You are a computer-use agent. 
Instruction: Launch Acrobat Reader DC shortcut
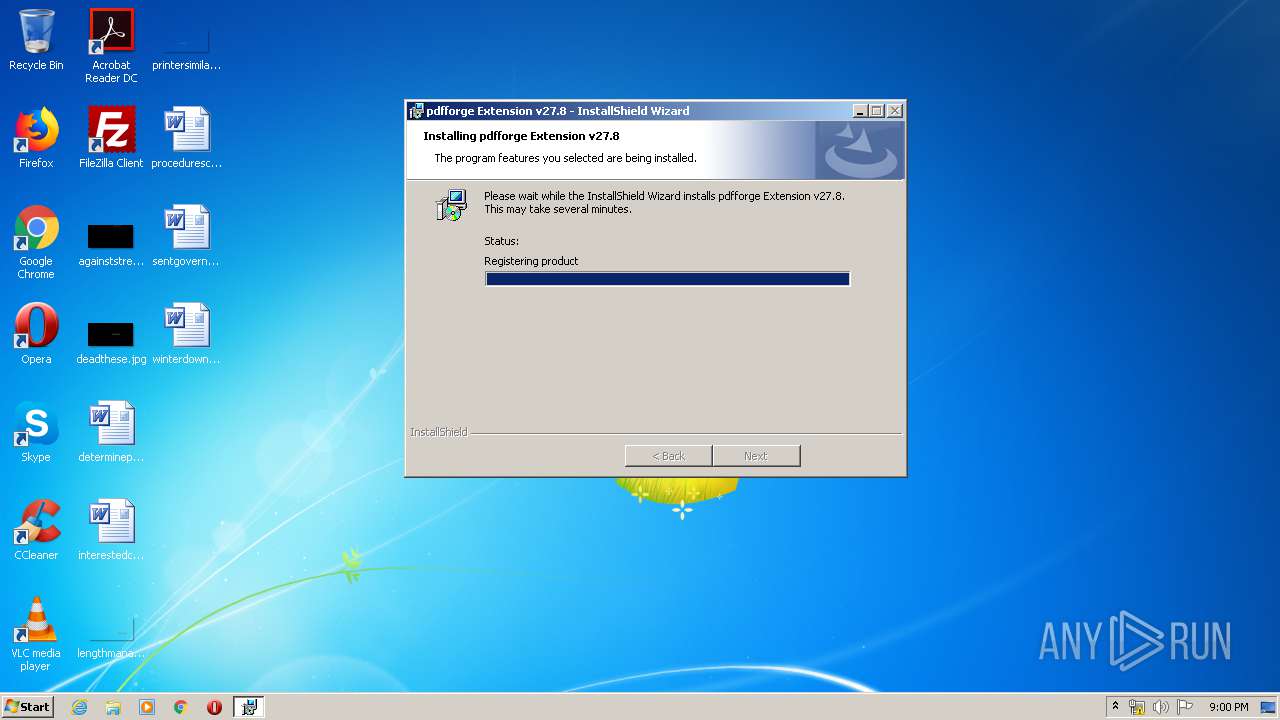coord(111,45)
